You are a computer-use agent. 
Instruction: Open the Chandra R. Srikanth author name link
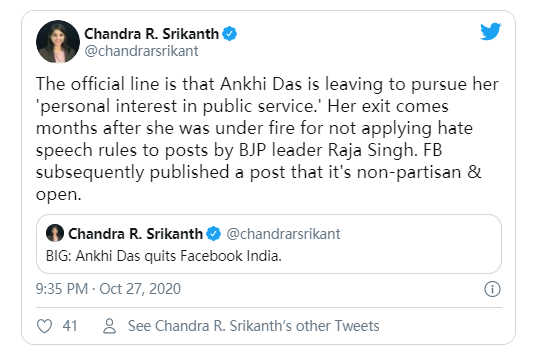pos(151,34)
